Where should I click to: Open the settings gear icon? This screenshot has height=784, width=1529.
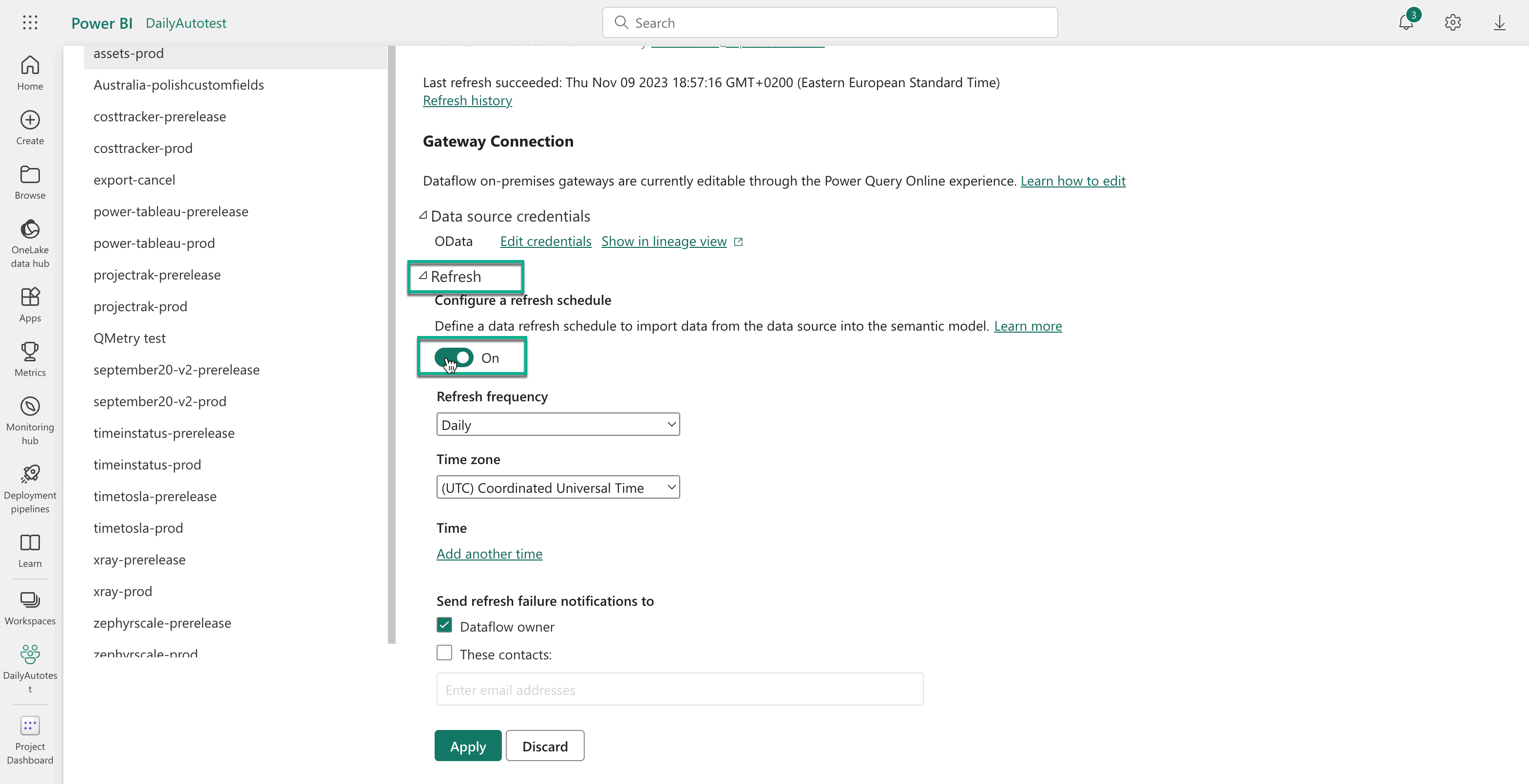coord(1453,22)
